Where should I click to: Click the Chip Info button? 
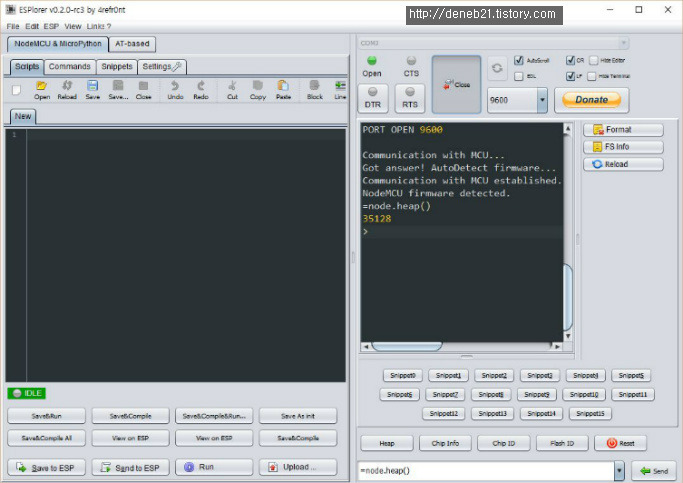[445, 443]
